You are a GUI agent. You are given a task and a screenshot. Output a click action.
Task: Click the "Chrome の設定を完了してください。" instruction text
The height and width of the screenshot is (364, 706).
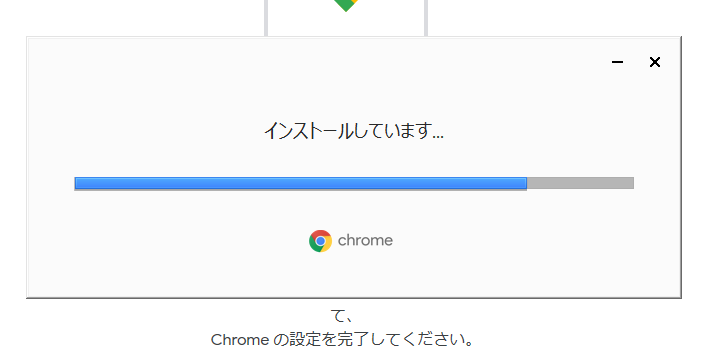(342, 340)
